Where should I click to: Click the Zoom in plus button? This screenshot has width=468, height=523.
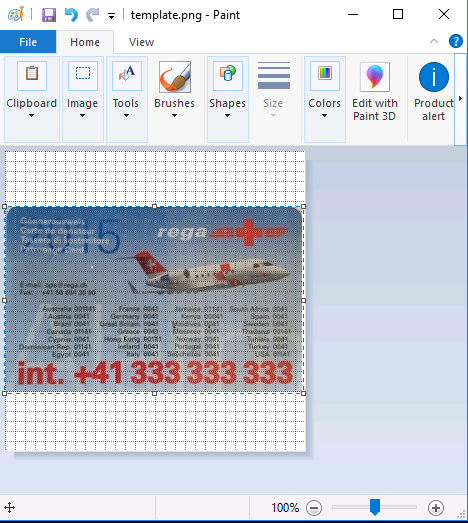point(436,508)
